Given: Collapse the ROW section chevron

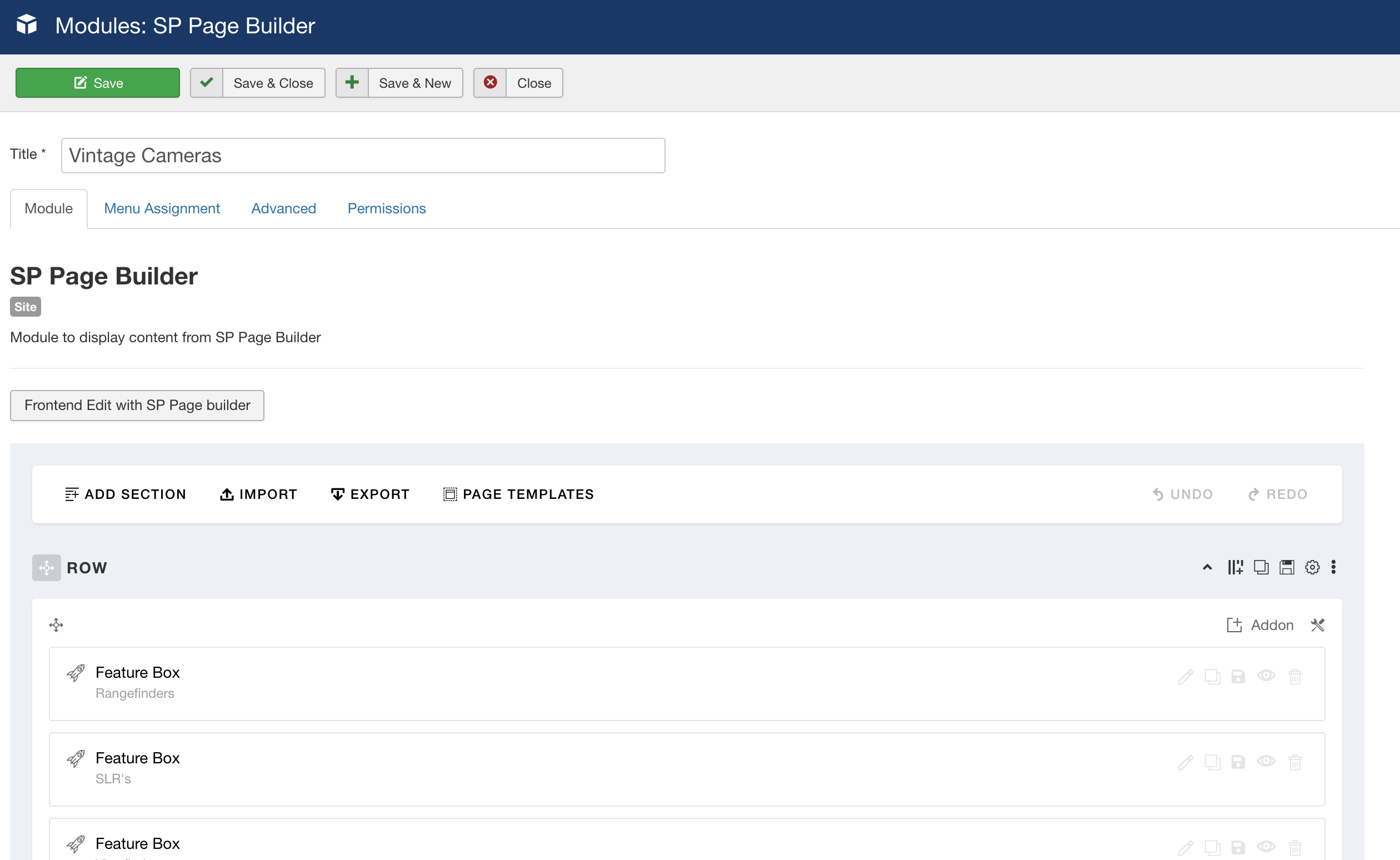Looking at the screenshot, I should 1207,567.
